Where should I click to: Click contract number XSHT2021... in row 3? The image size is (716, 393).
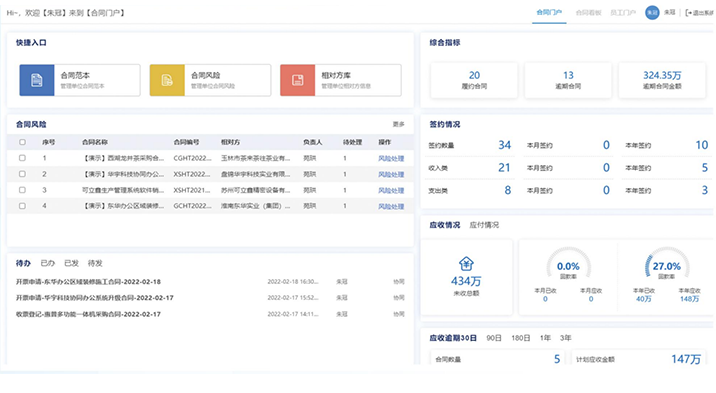pos(192,190)
